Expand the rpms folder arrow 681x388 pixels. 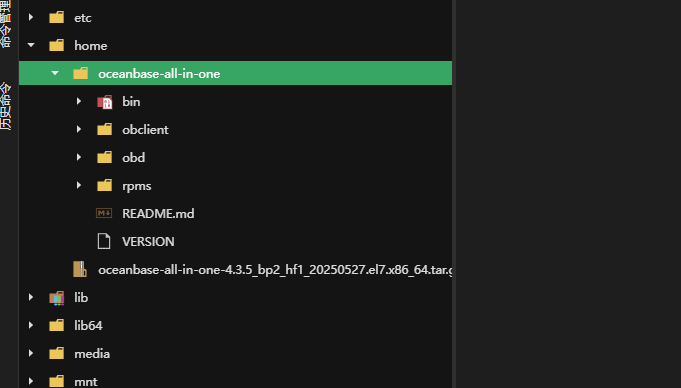(x=79, y=186)
